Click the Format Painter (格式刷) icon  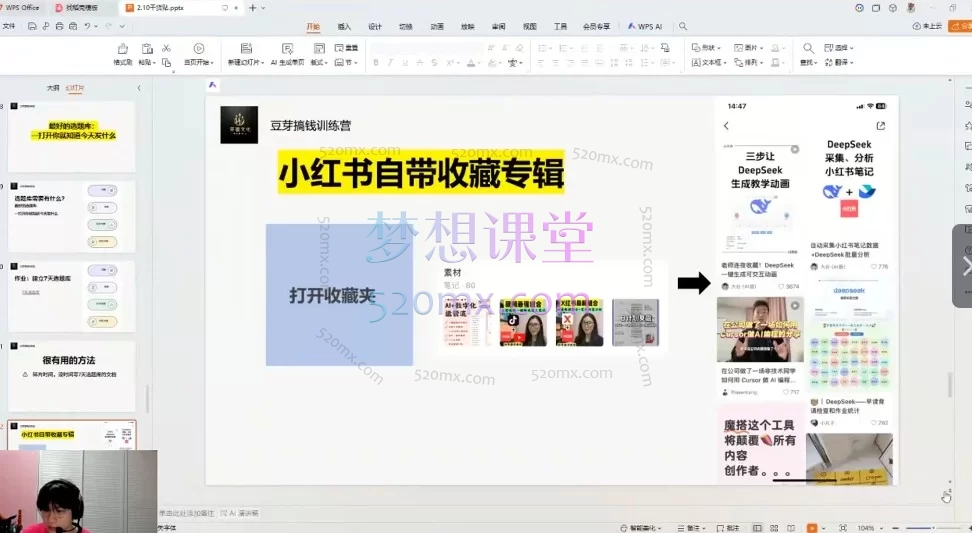coord(123,48)
